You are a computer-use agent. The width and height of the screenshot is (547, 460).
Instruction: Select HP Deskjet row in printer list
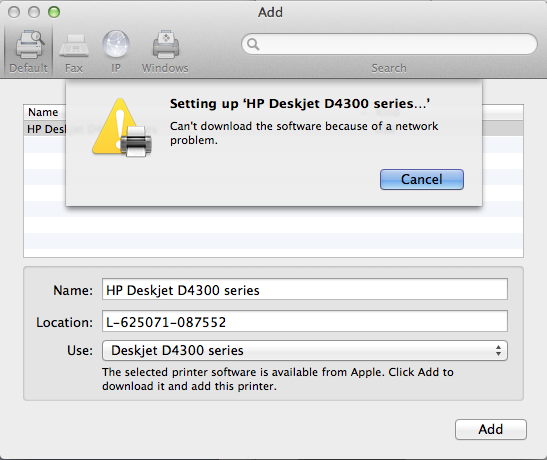coord(273,129)
